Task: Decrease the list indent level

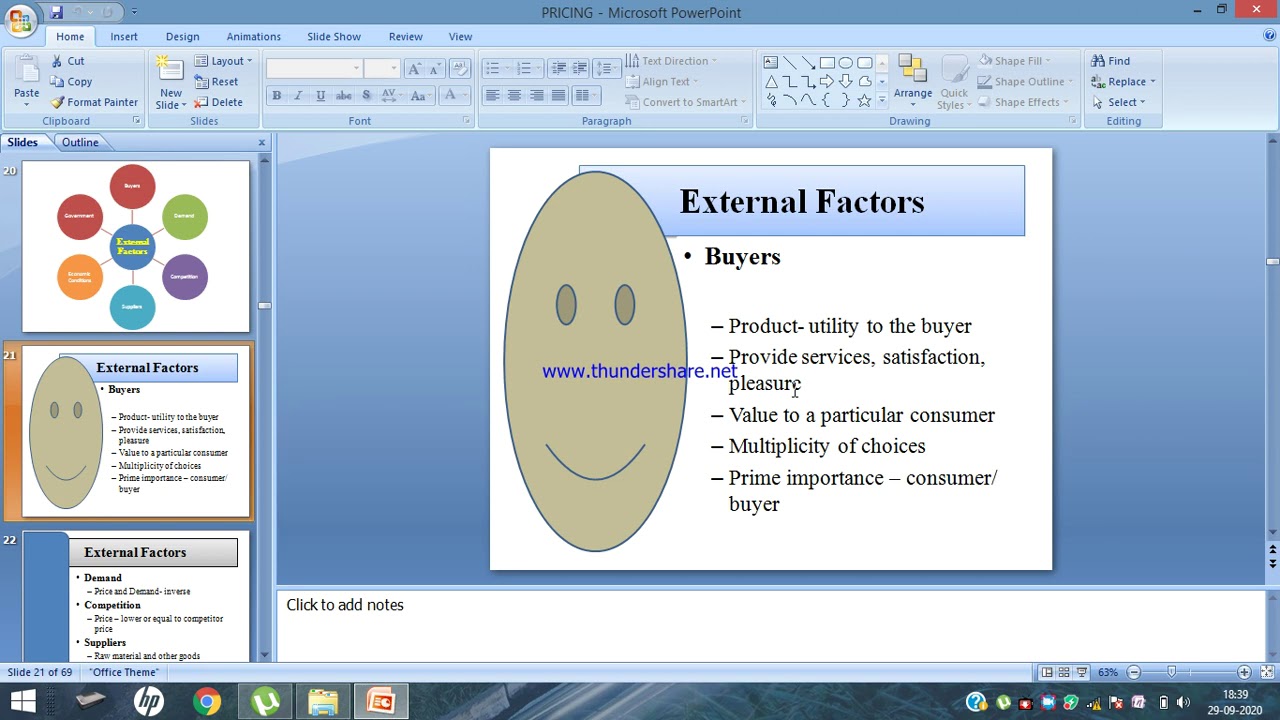Action: click(x=558, y=68)
